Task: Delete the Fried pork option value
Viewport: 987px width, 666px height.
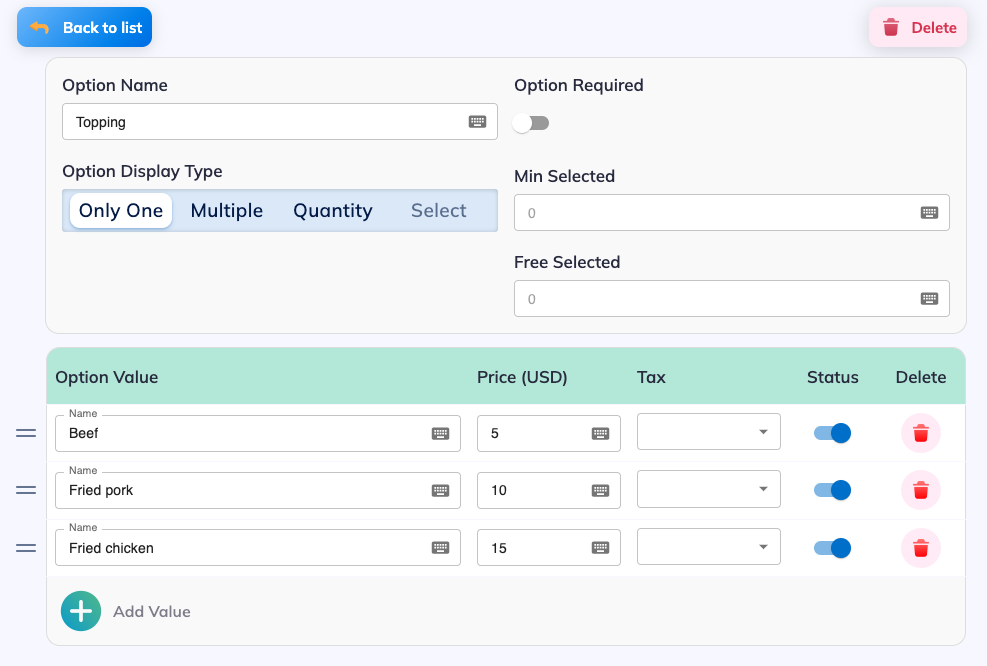Action: [920, 490]
